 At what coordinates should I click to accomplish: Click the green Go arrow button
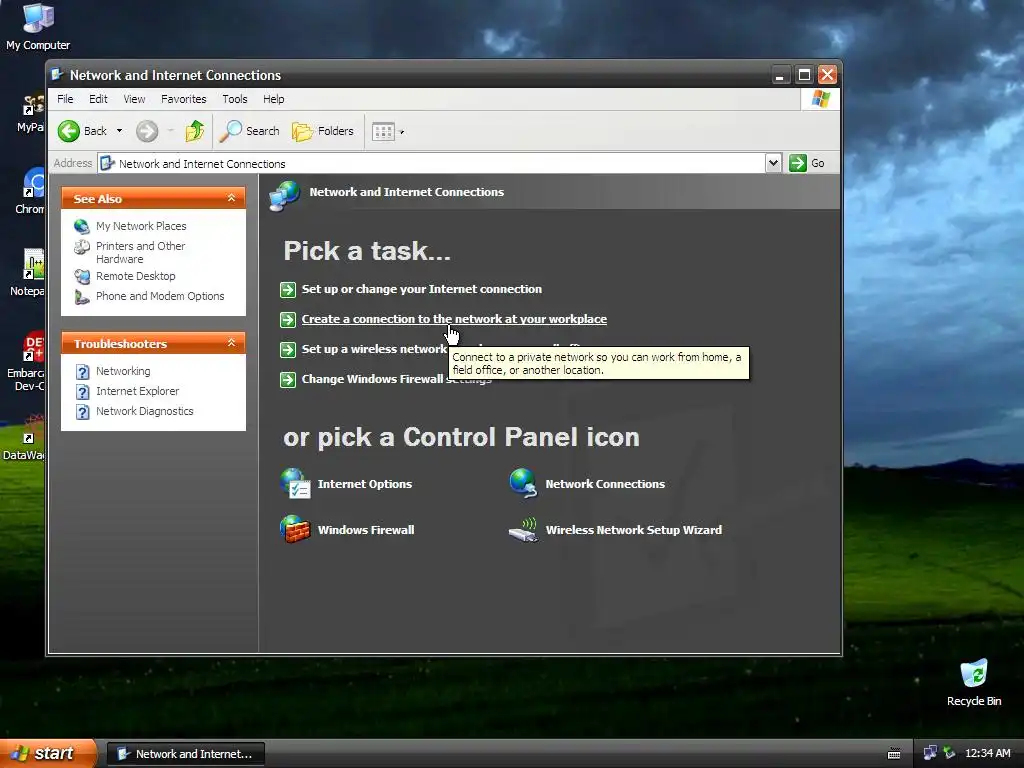pyautogui.click(x=798, y=163)
